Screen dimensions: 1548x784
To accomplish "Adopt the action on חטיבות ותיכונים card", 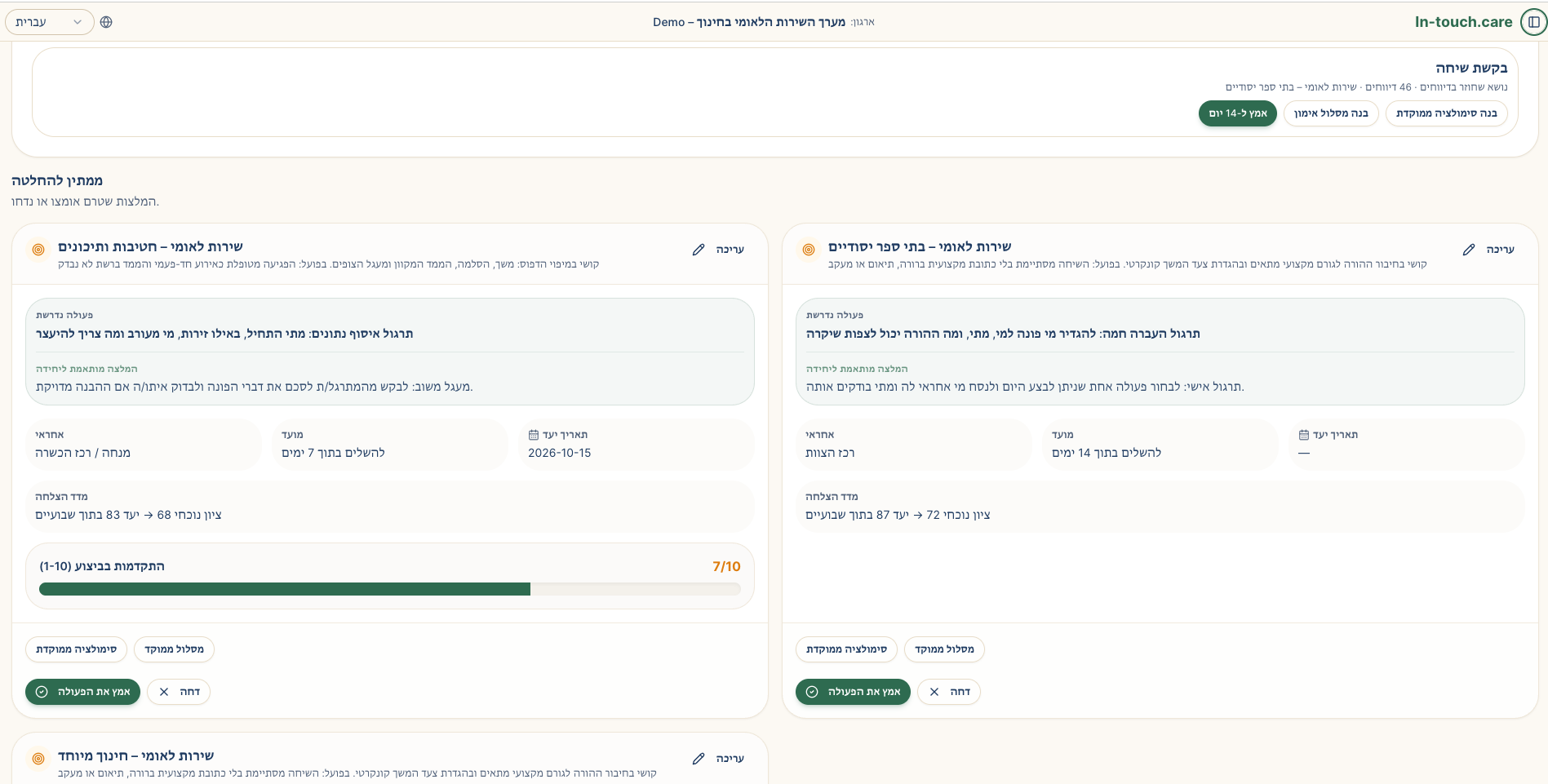I will [x=82, y=692].
